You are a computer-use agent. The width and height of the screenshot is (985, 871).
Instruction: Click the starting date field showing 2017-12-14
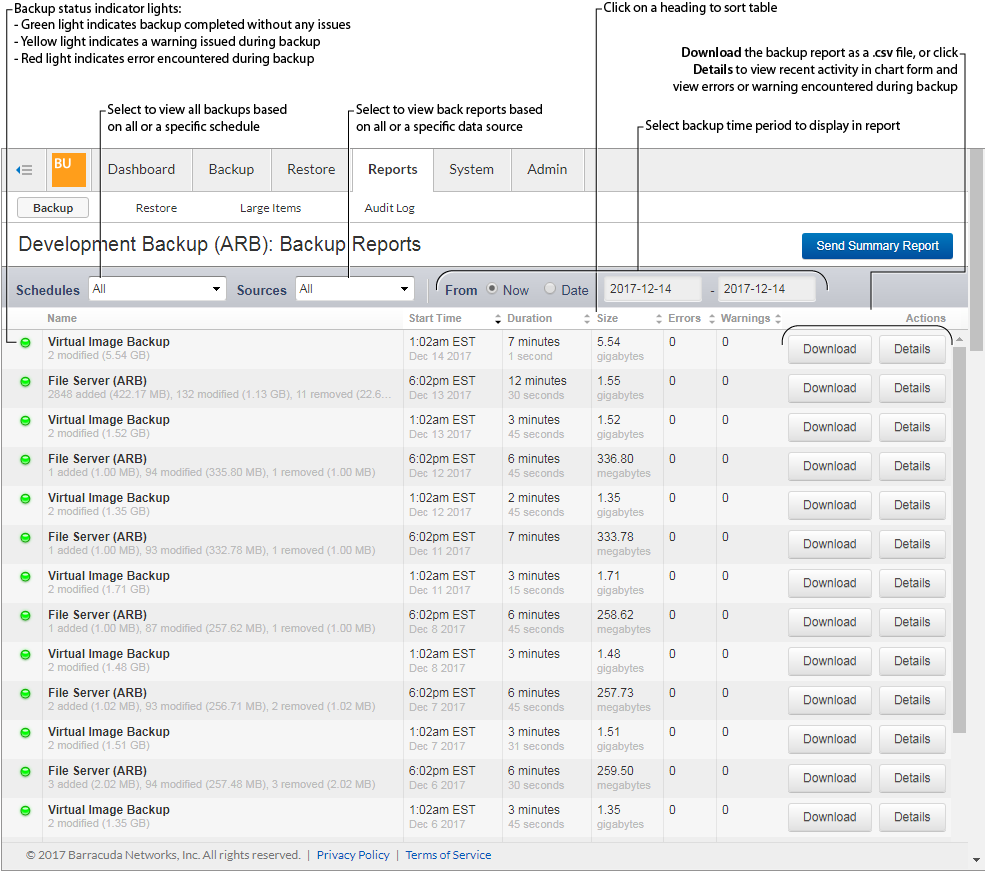tap(652, 287)
